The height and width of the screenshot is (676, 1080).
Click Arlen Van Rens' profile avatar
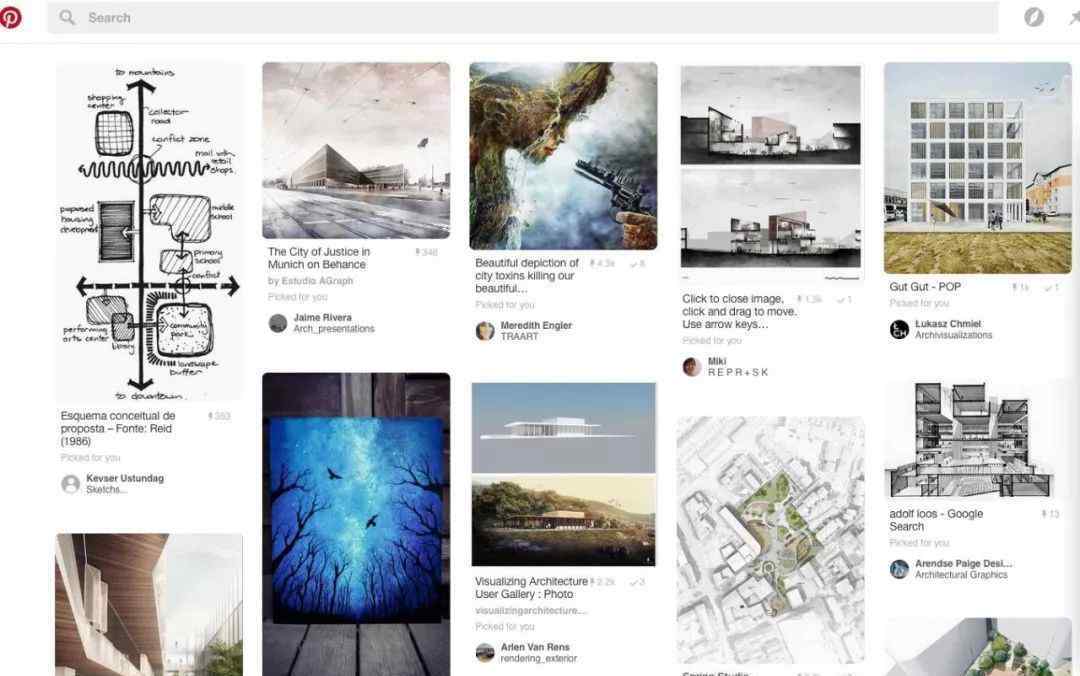click(485, 653)
